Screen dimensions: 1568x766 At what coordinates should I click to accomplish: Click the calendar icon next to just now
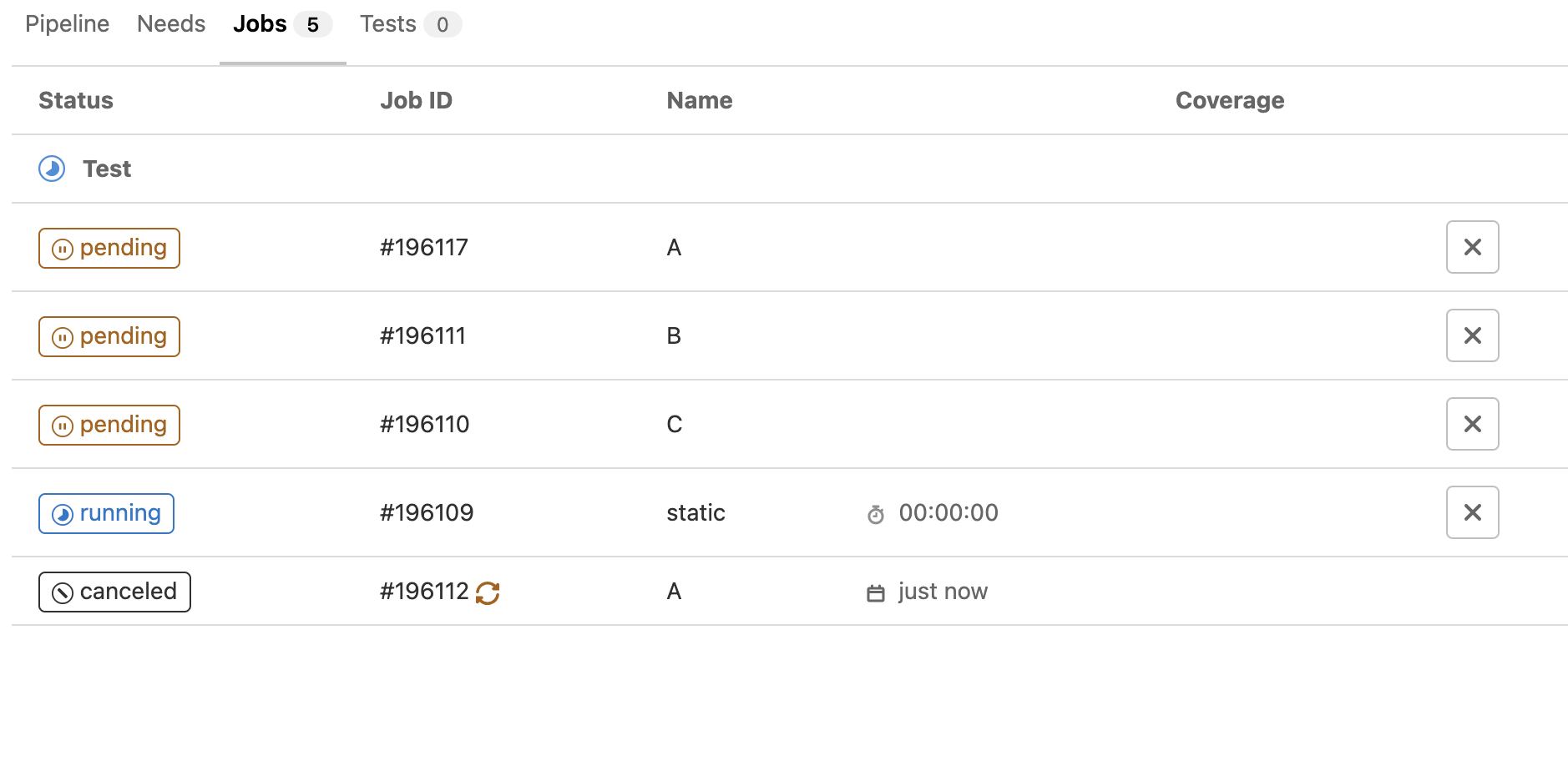pyautogui.click(x=875, y=593)
